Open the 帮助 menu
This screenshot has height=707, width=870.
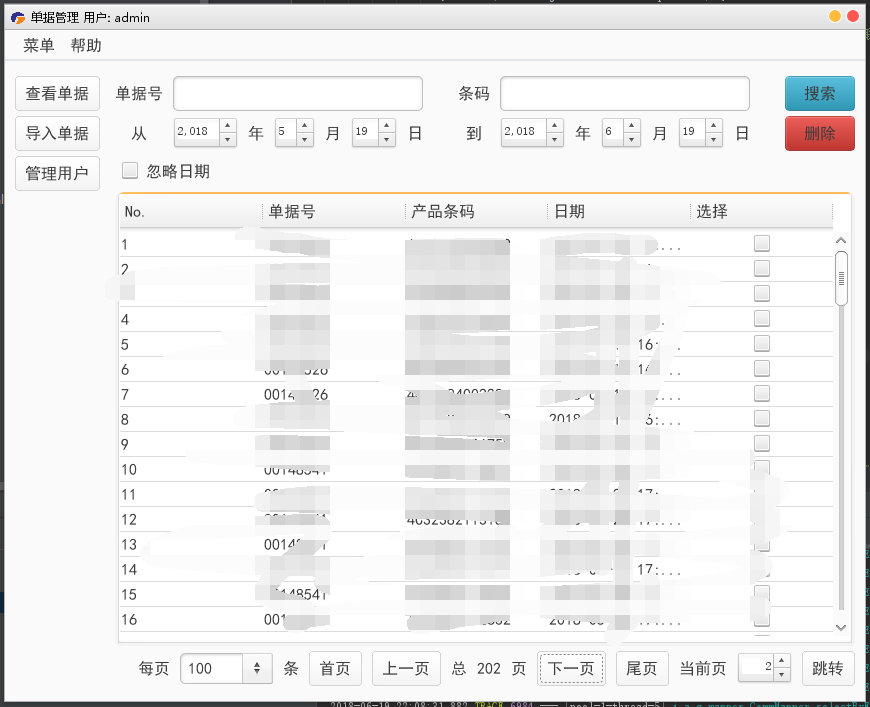tap(86, 46)
